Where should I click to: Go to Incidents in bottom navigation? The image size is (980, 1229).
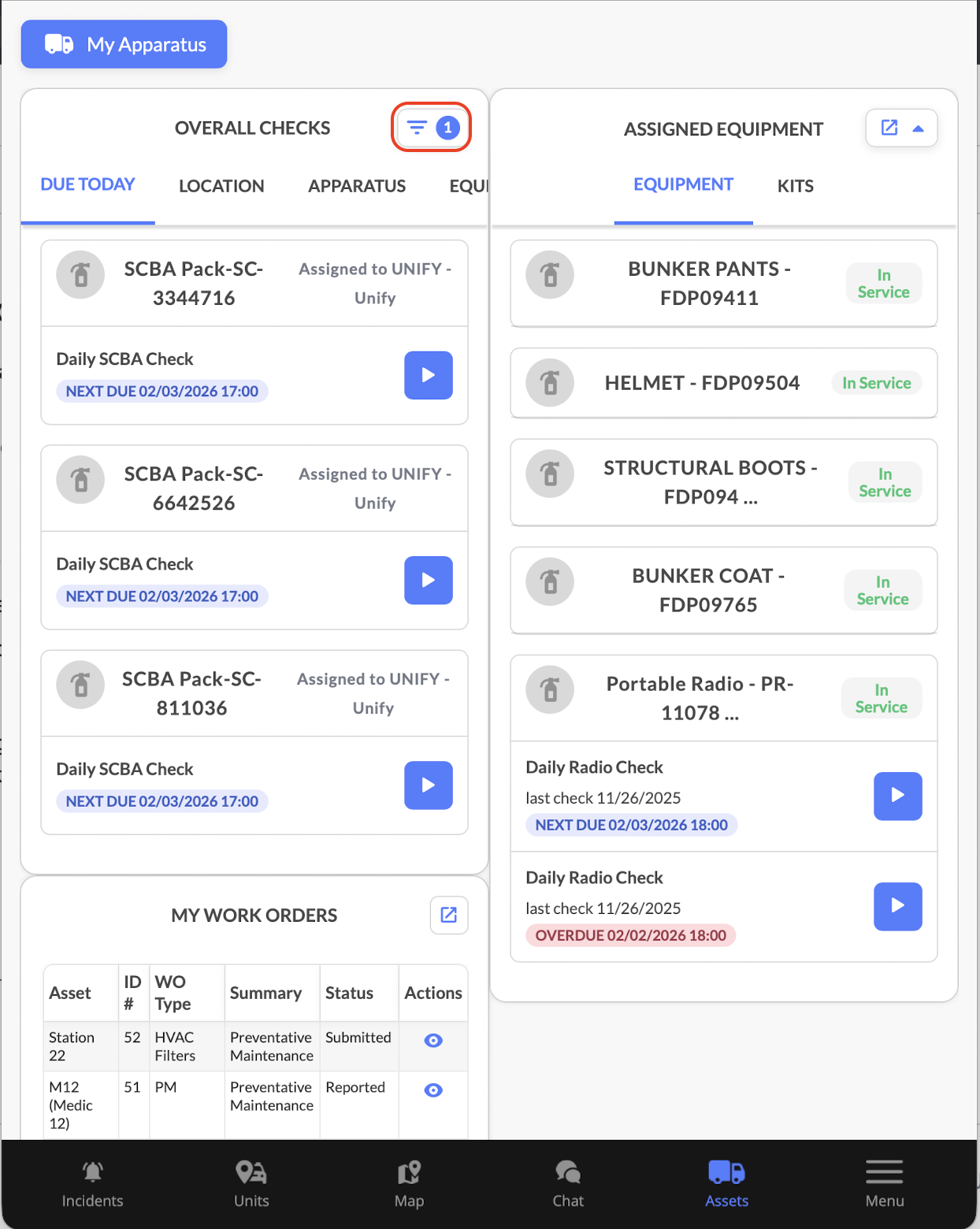pyautogui.click(x=93, y=1183)
